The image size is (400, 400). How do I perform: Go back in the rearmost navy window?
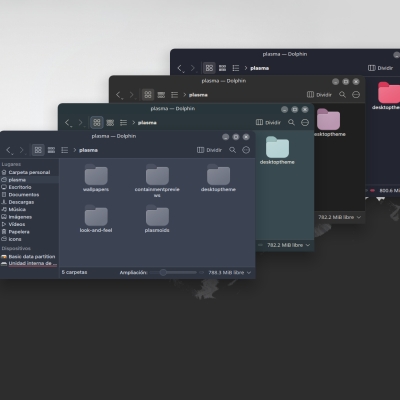coord(180,68)
